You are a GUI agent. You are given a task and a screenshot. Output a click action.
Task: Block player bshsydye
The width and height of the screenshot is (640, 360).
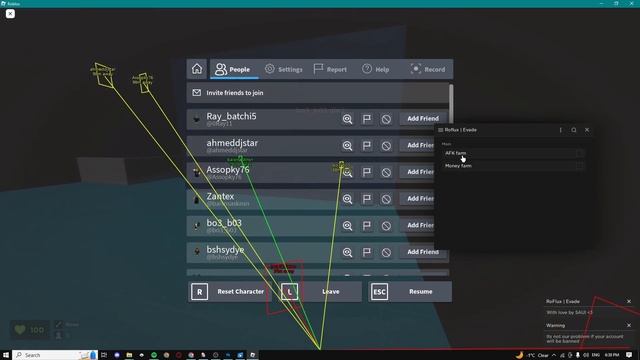tap(386, 252)
